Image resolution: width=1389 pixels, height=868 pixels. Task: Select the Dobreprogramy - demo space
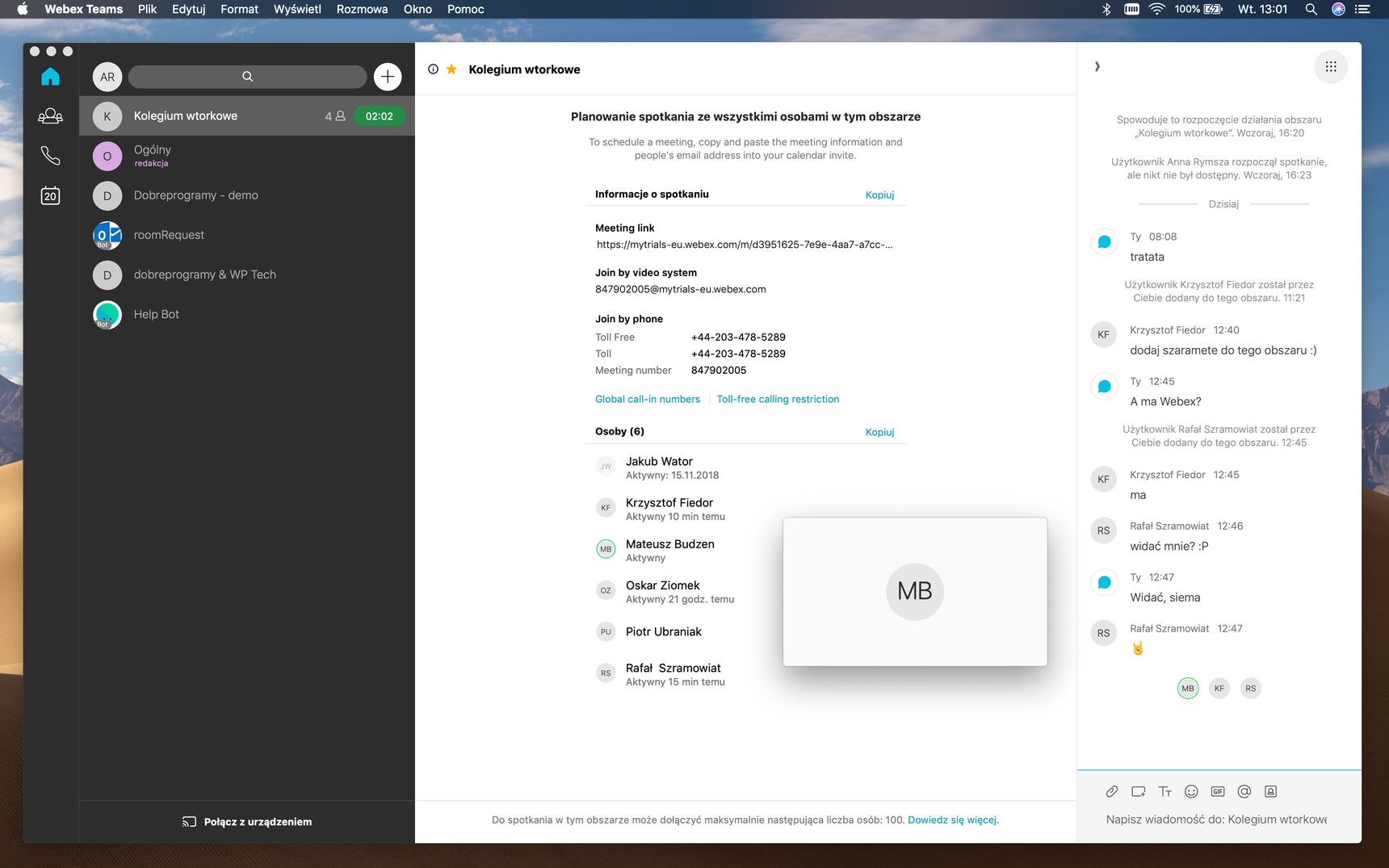tap(247, 195)
